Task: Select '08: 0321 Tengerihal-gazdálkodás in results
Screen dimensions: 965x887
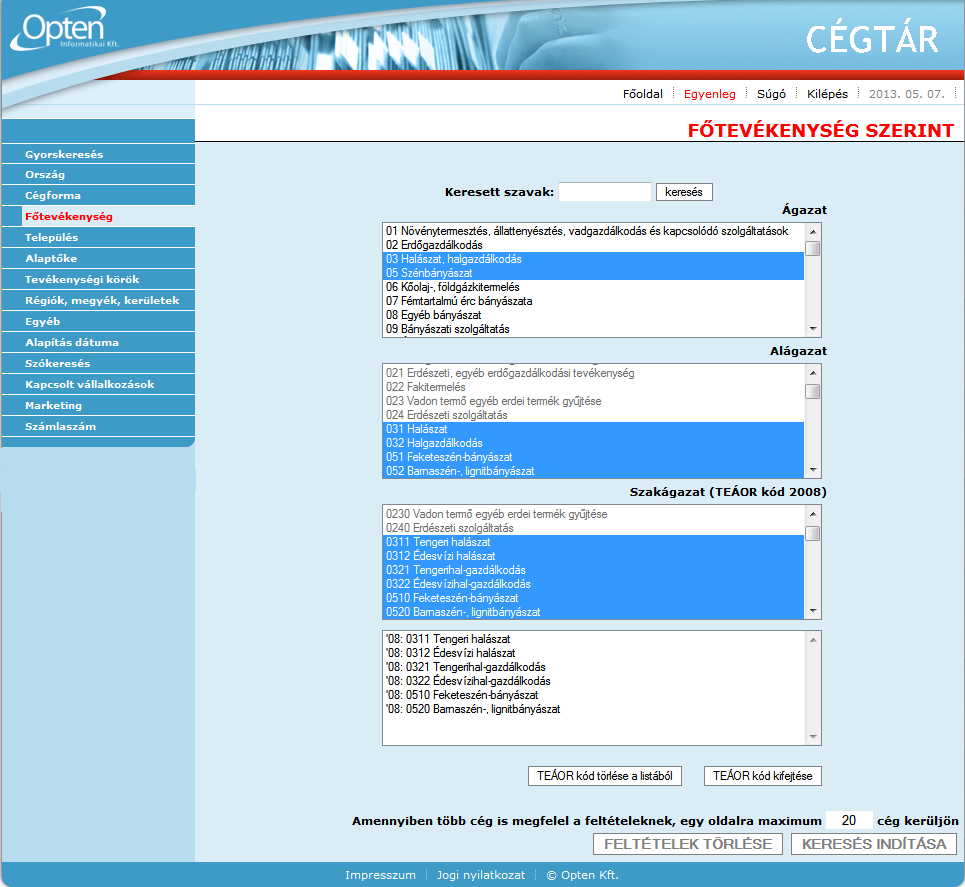Action: 593,667
